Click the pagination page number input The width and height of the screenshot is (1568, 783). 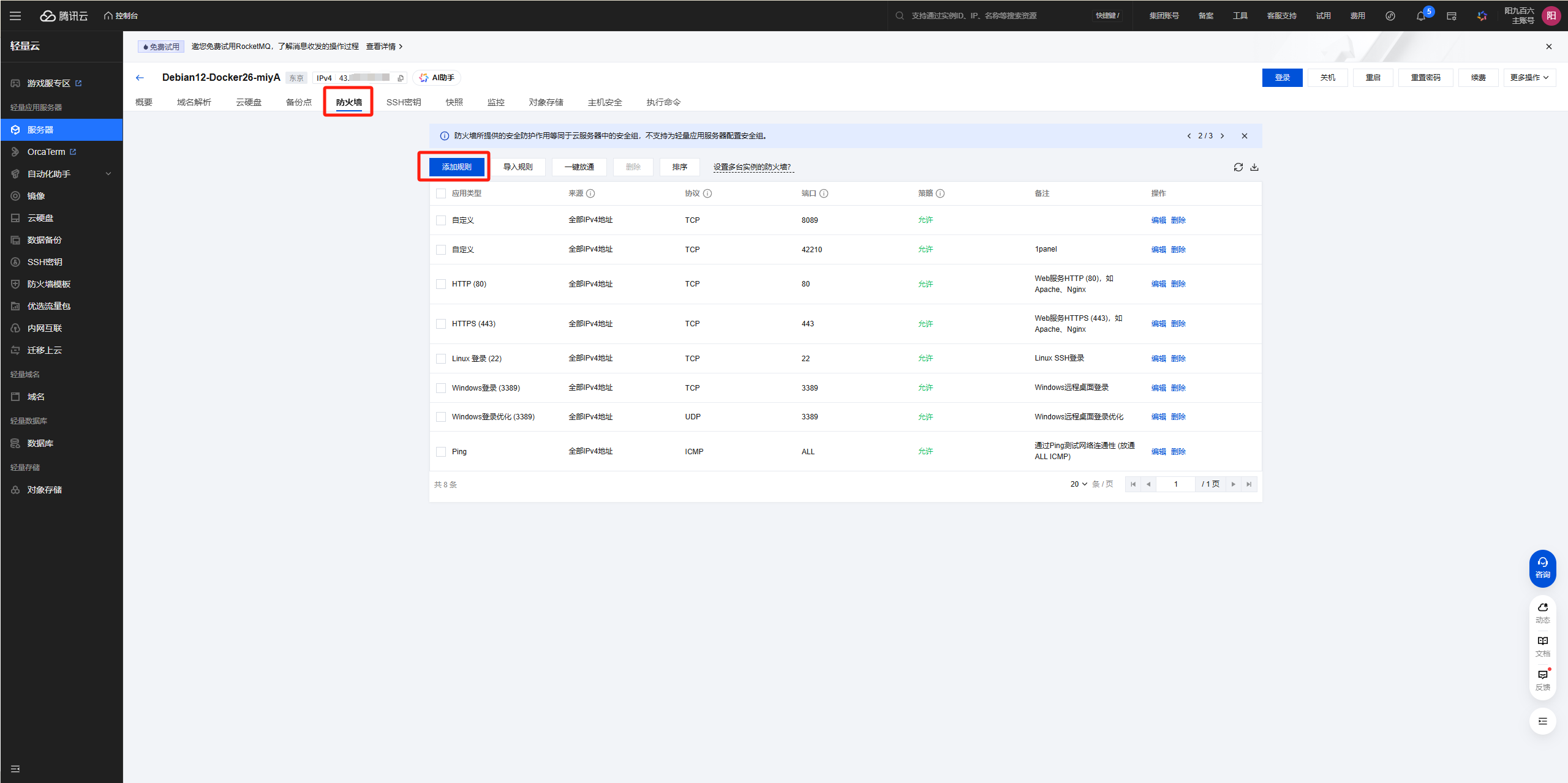pyautogui.click(x=1175, y=484)
